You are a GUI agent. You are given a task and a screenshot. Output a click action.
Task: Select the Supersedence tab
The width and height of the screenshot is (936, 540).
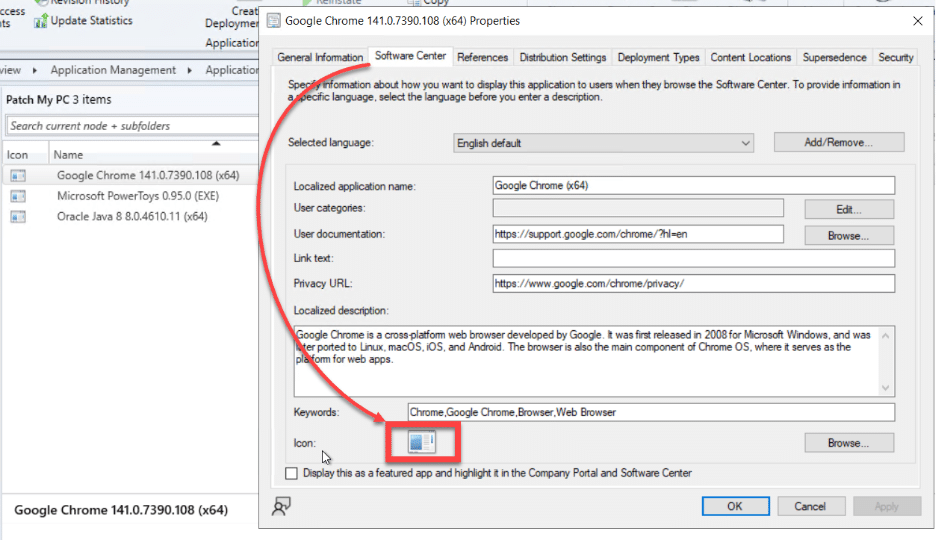(x=834, y=58)
